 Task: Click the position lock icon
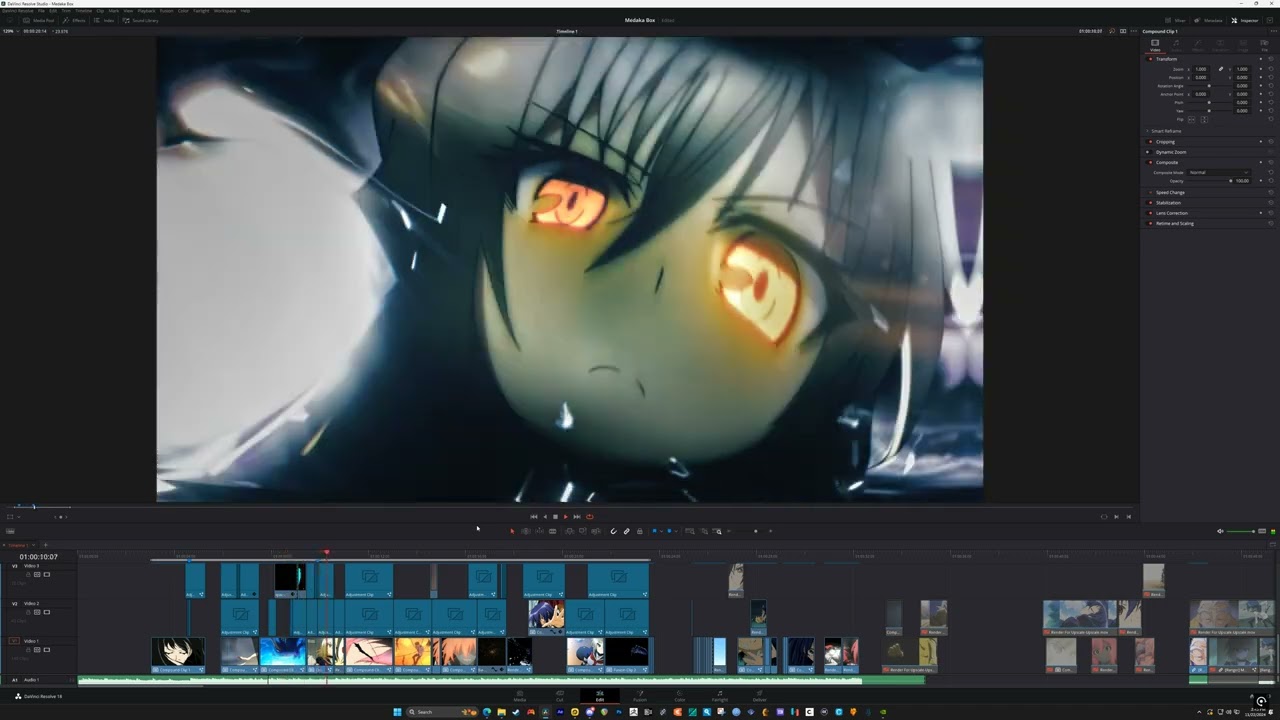[x=639, y=531]
